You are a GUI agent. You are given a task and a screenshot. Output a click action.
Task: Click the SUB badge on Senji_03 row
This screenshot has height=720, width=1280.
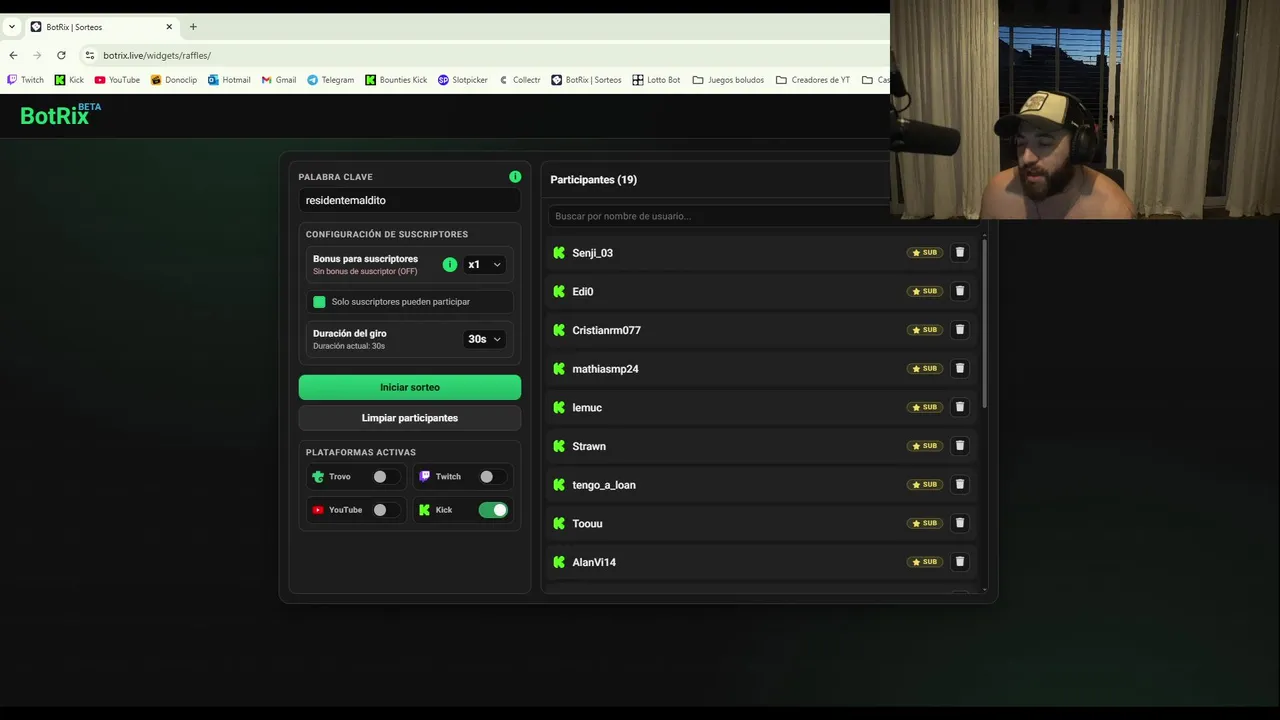click(925, 253)
